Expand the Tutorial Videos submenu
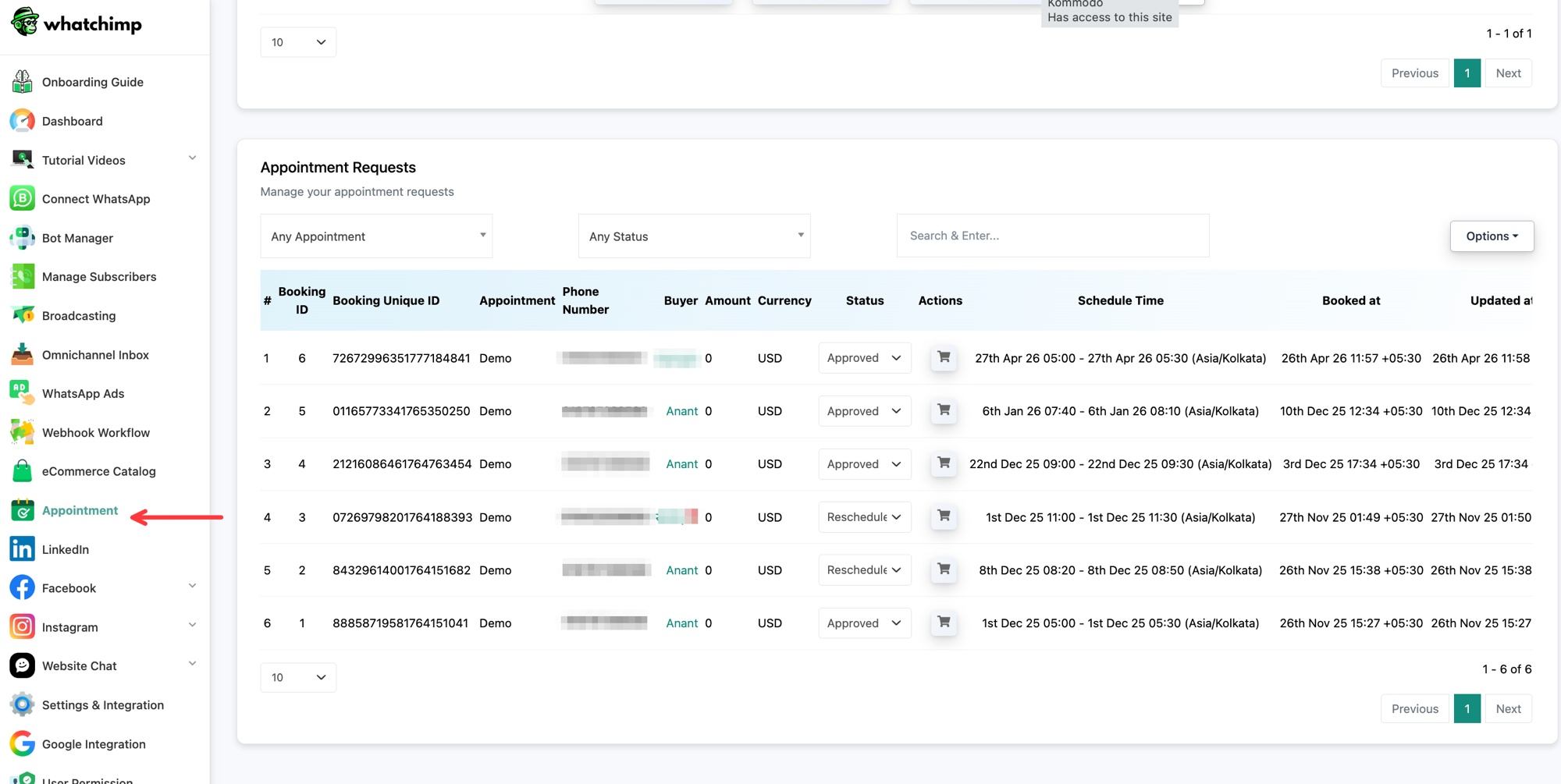1561x784 pixels. click(x=192, y=158)
